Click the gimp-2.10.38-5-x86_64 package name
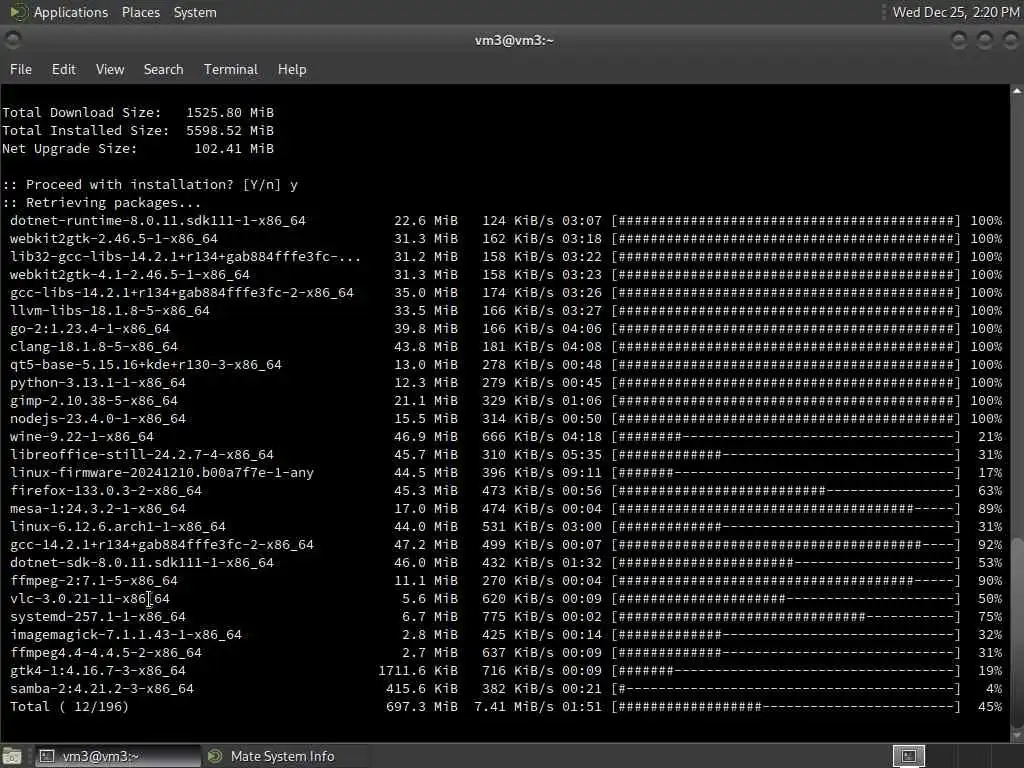 [x=93, y=400]
